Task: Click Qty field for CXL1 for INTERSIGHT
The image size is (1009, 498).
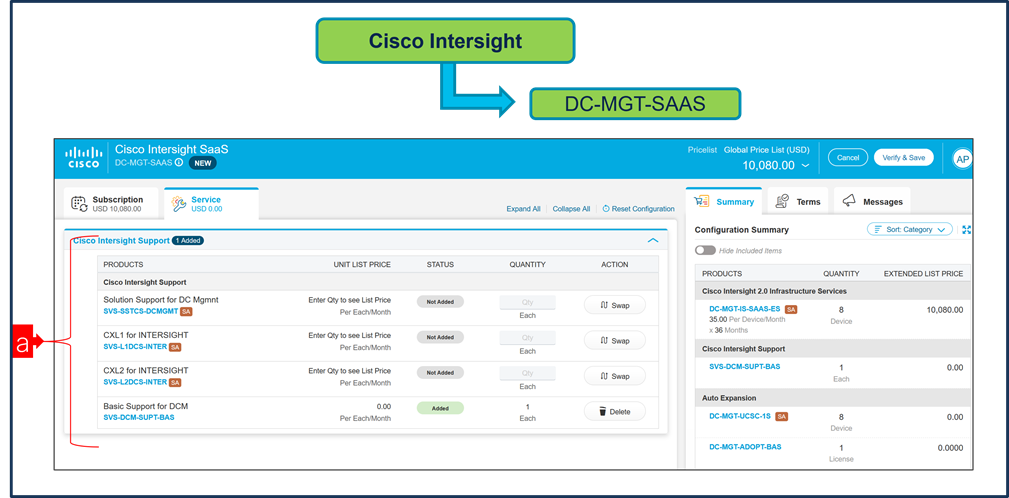Action: click(x=528, y=338)
